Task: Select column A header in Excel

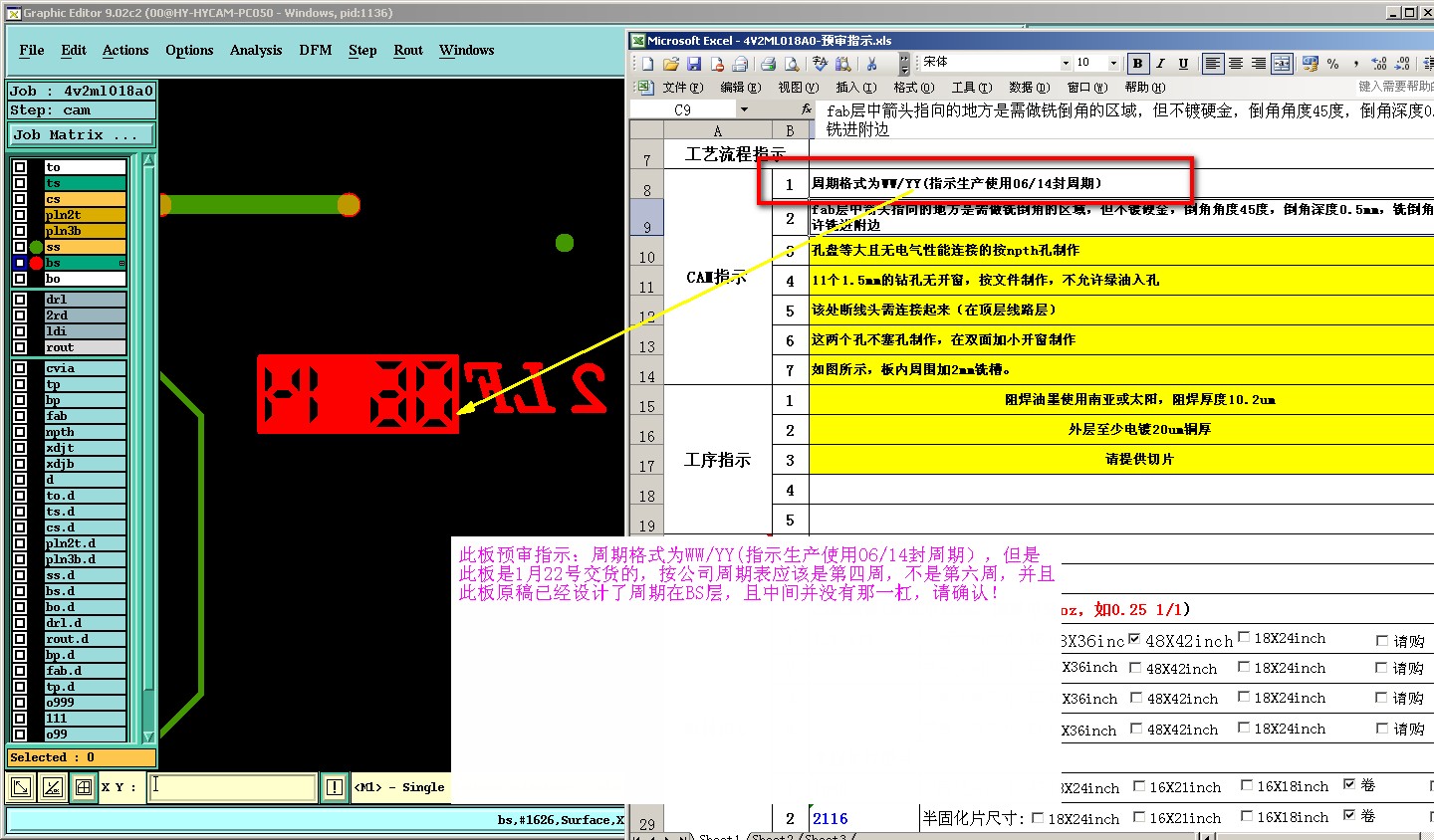Action: [717, 130]
